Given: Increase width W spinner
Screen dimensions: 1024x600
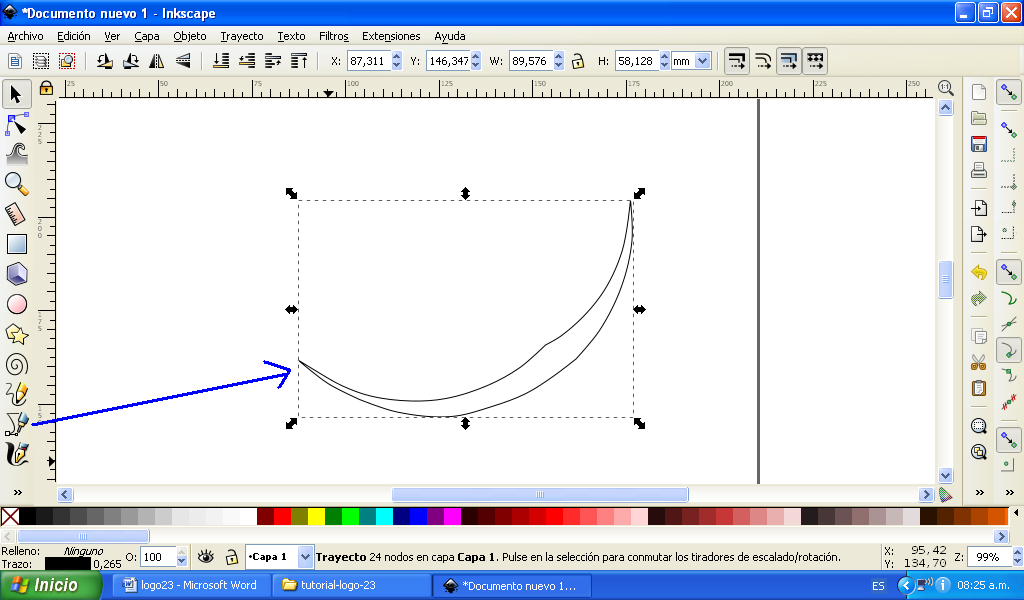Looking at the screenshot, I should pyautogui.click(x=558, y=57).
